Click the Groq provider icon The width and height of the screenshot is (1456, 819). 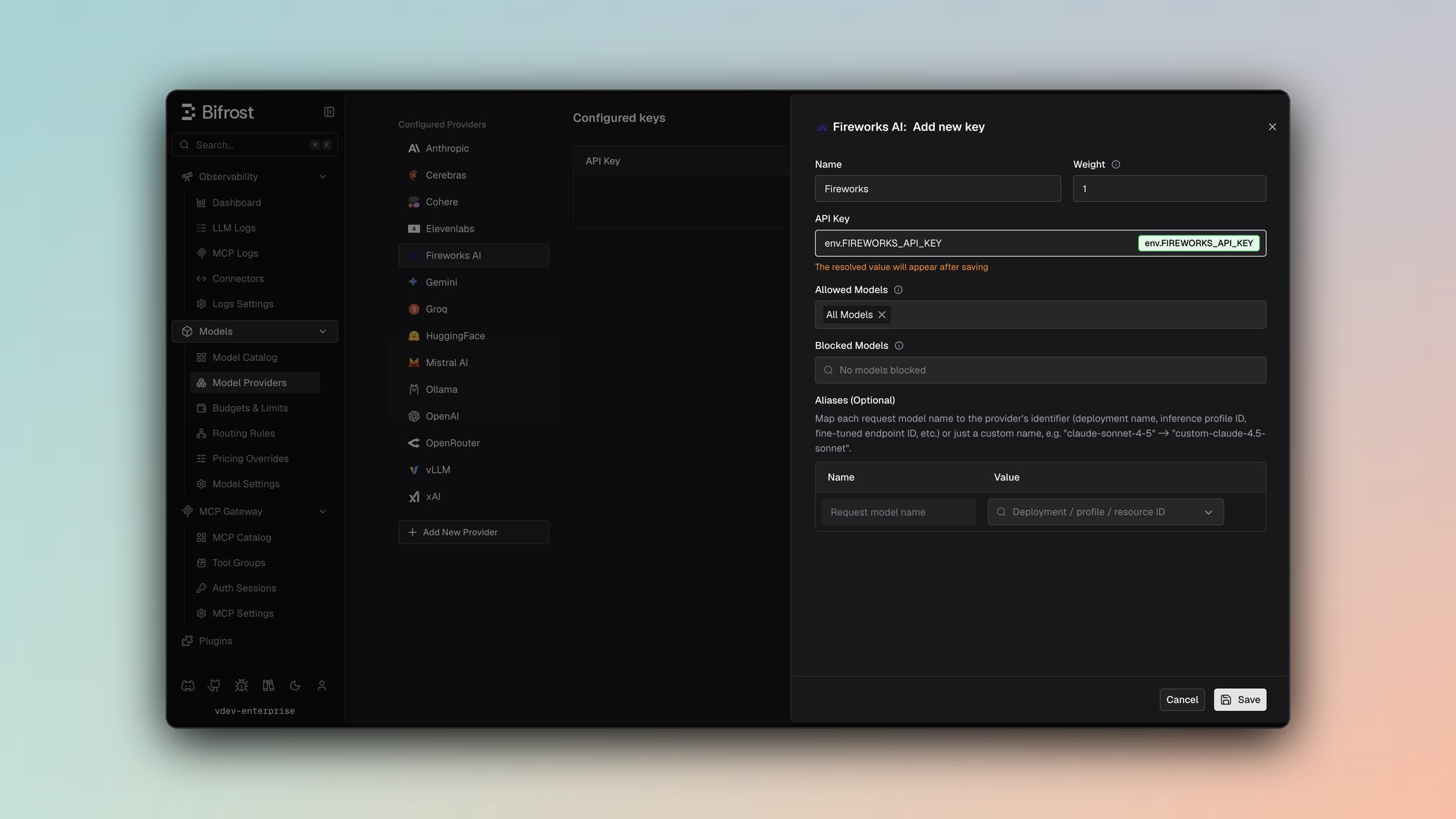pos(414,309)
